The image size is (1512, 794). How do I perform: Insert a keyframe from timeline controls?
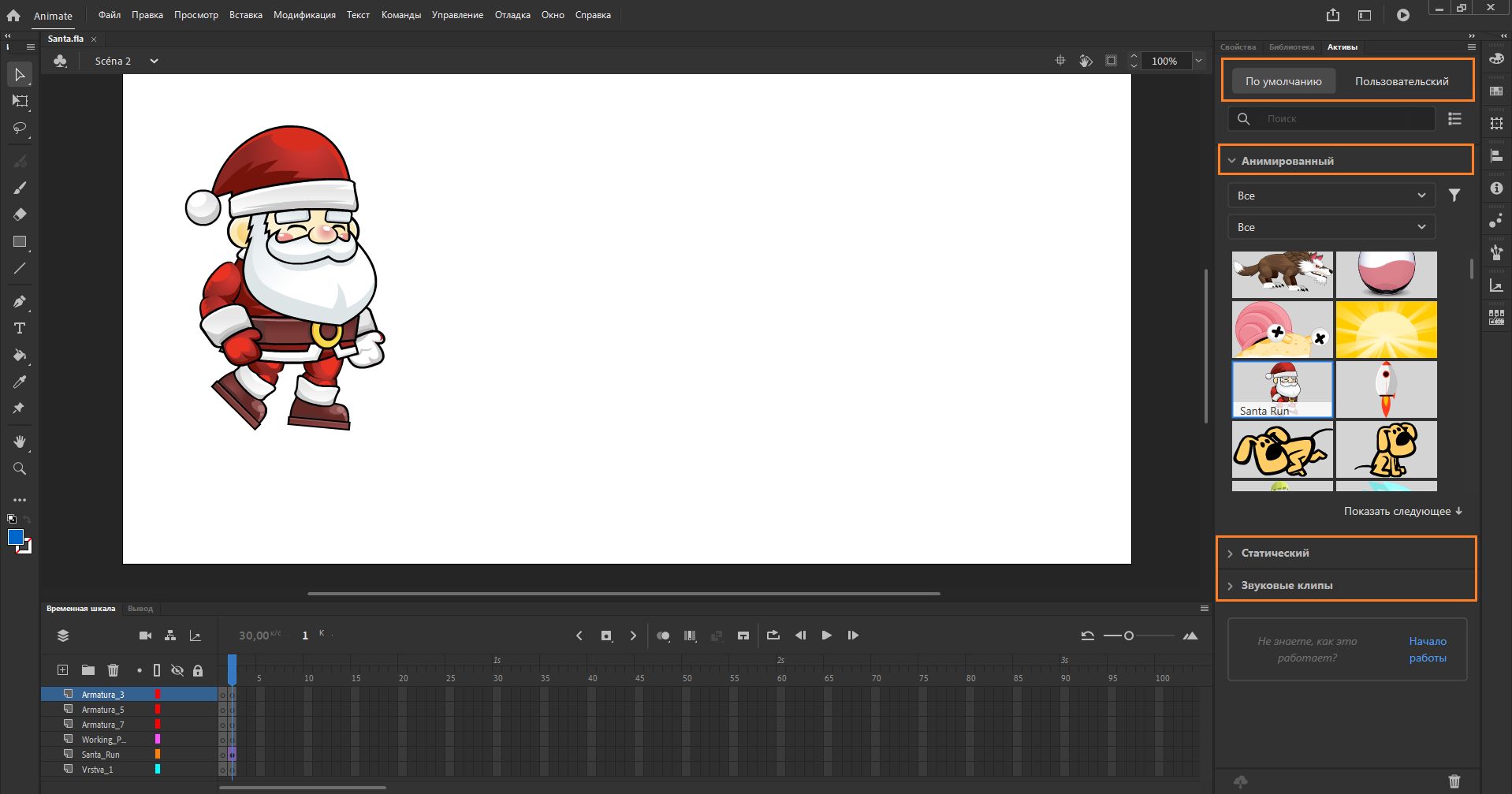click(606, 636)
